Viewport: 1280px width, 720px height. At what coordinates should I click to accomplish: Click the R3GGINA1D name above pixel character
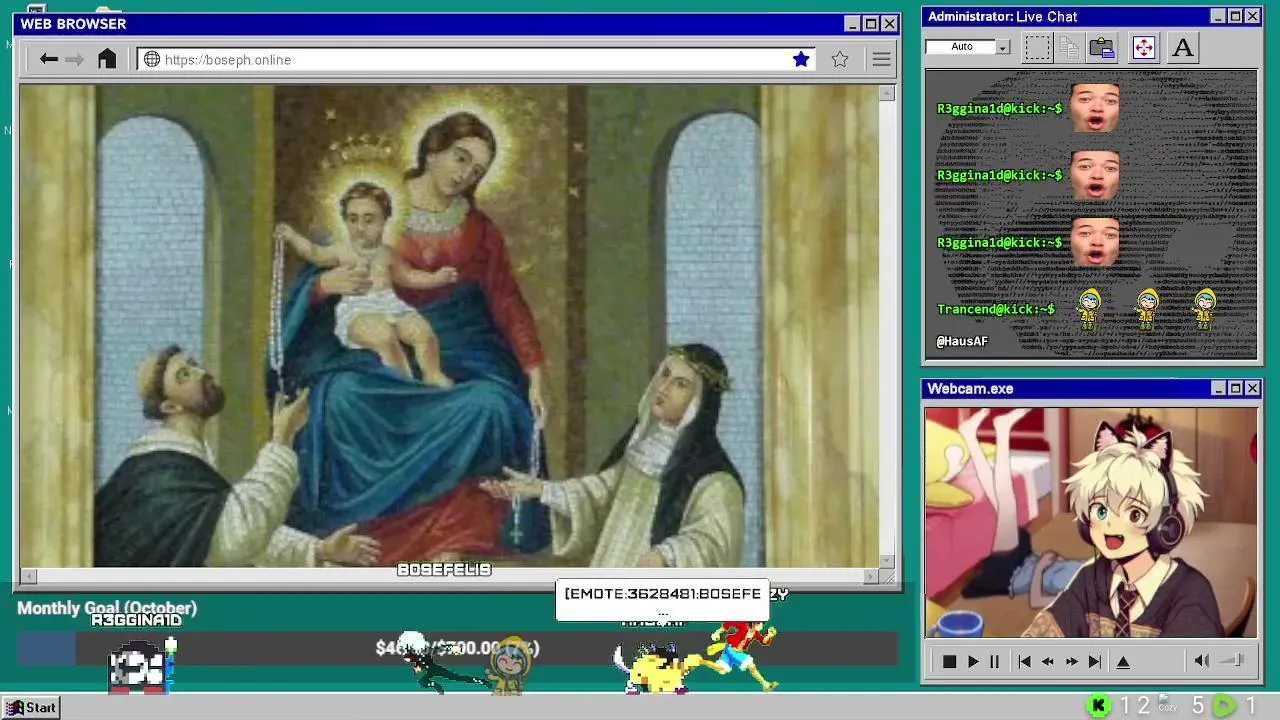click(x=137, y=620)
